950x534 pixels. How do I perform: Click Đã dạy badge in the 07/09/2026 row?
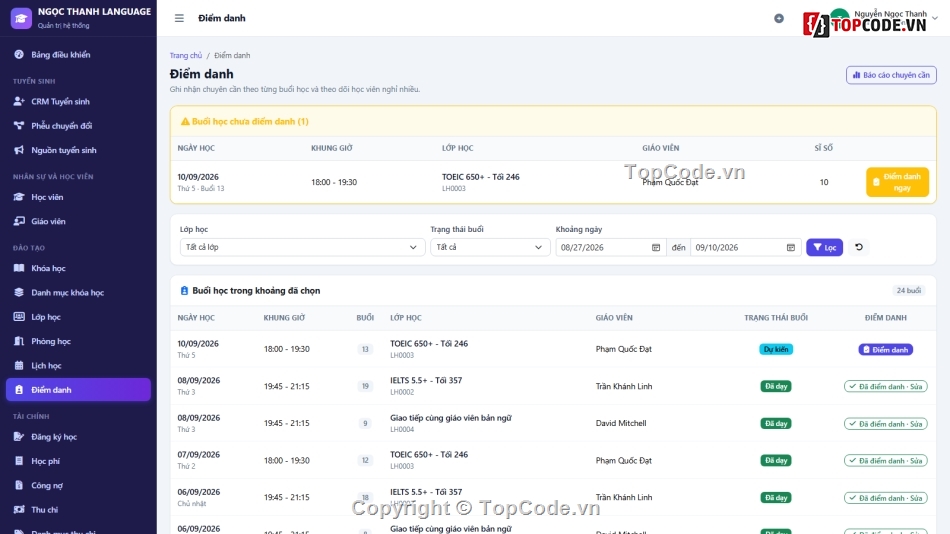[776, 461]
